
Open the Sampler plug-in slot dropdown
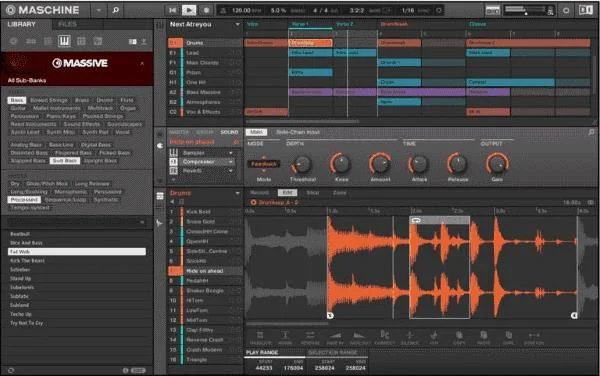231,153
